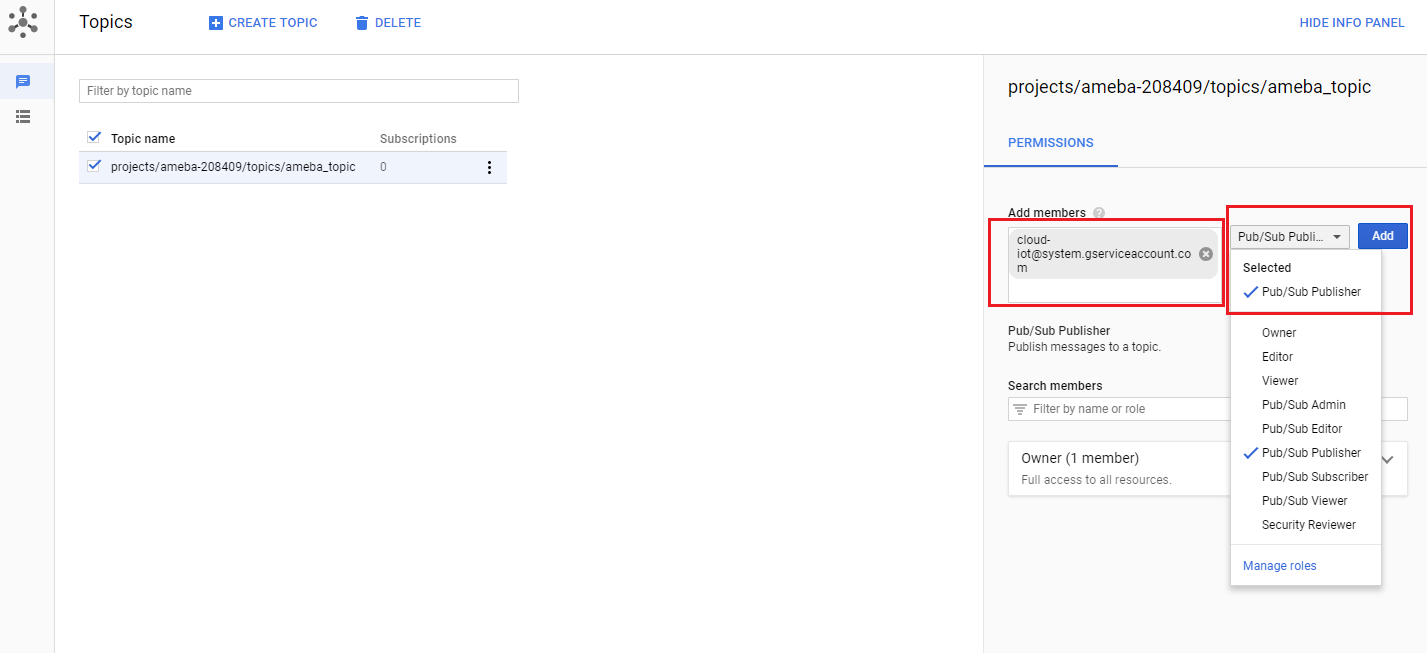Click the CREATE TOPIC button

tap(263, 23)
